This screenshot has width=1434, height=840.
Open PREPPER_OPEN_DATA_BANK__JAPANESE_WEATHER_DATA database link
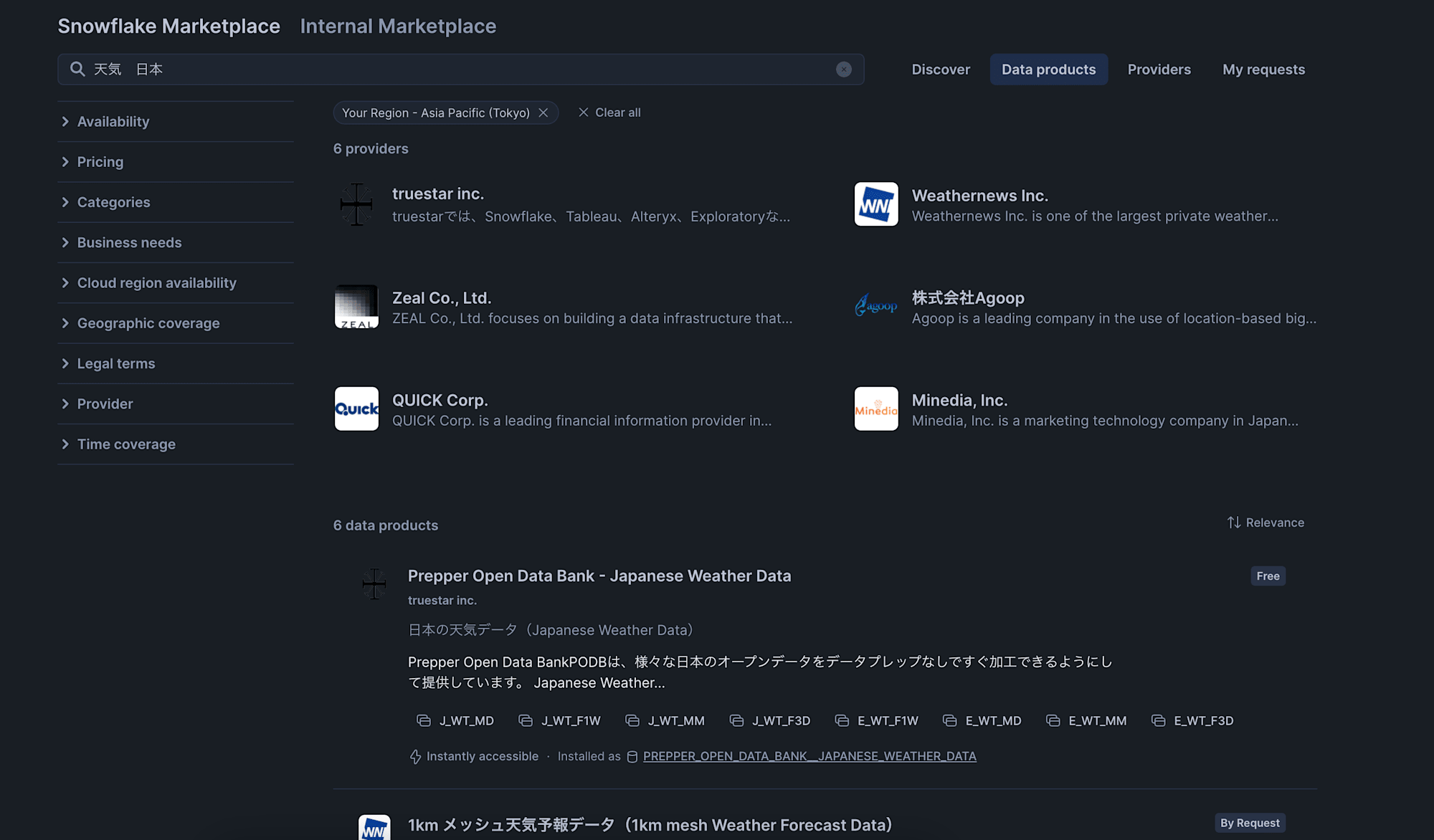[x=809, y=756]
